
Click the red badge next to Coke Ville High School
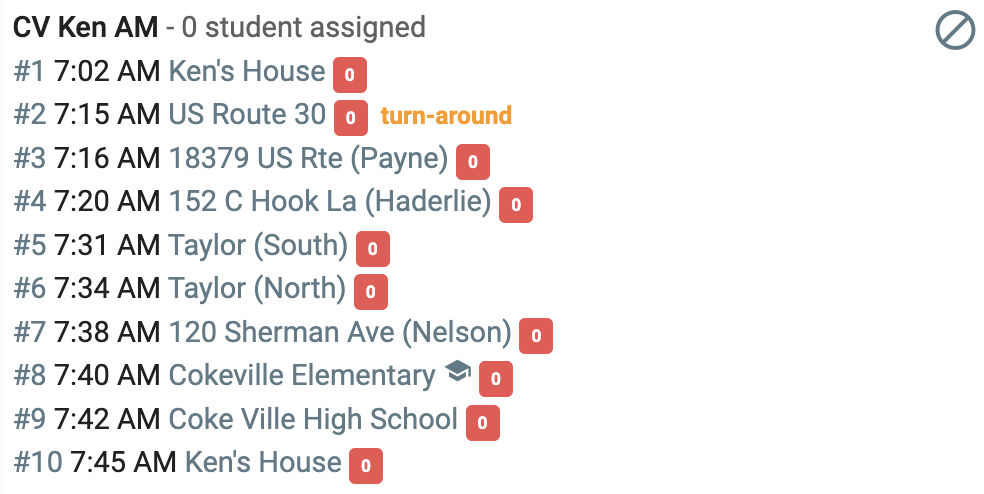point(483,422)
